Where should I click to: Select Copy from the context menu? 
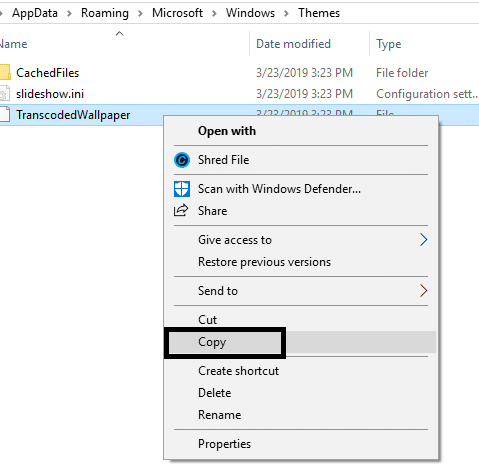(x=301, y=342)
